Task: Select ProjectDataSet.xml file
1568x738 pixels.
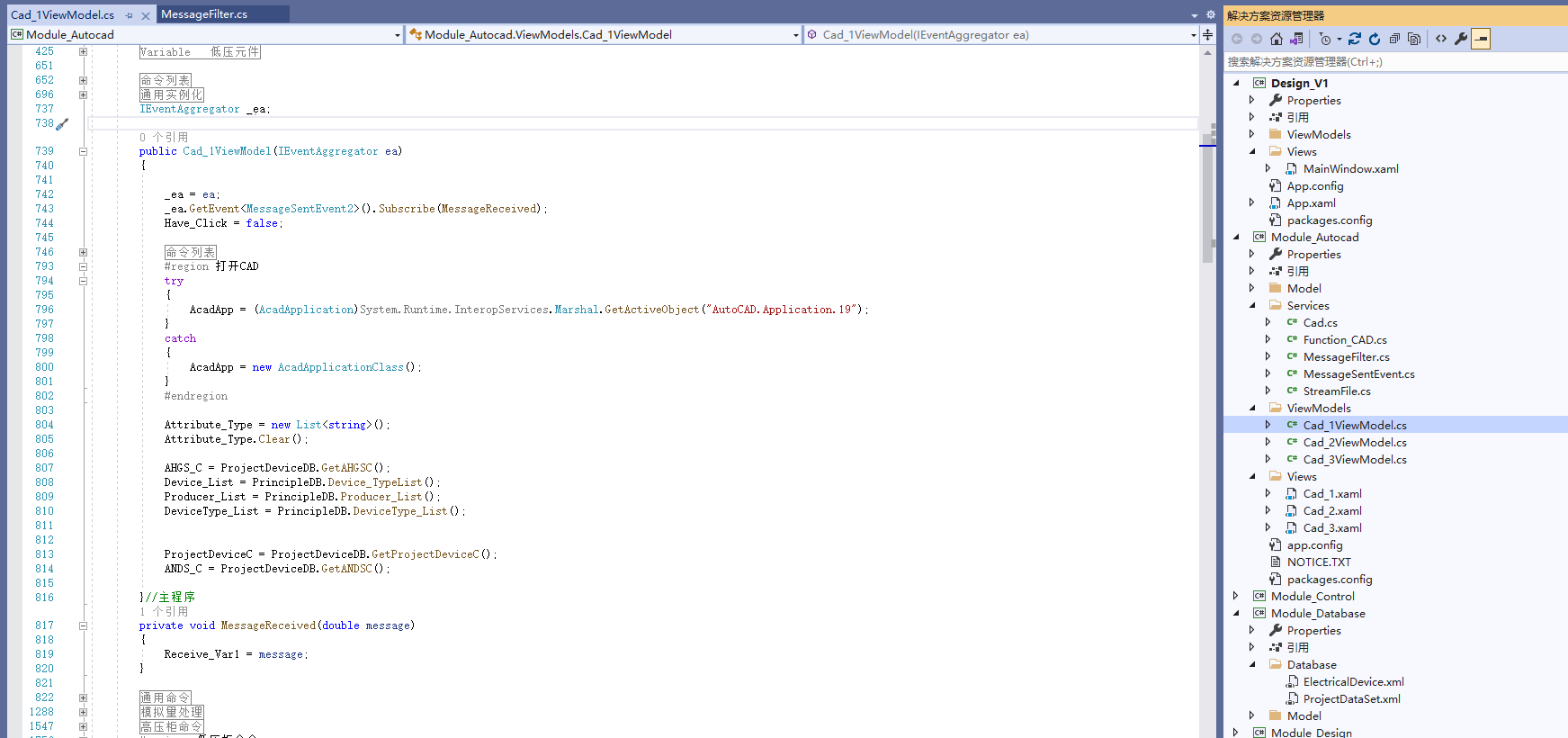Action: 1351,699
